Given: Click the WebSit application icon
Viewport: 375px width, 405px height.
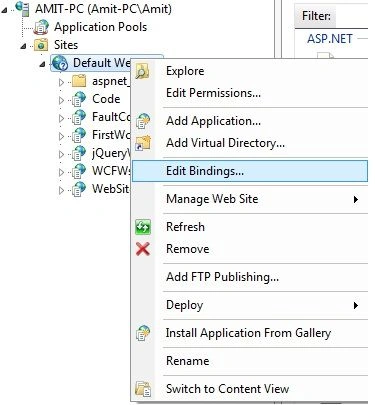Looking at the screenshot, I should coord(79,189).
